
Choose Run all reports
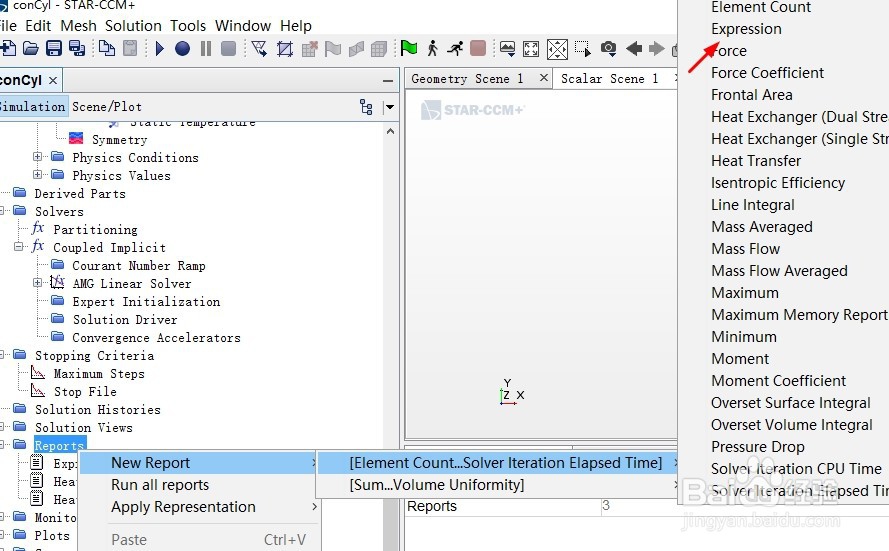point(160,485)
